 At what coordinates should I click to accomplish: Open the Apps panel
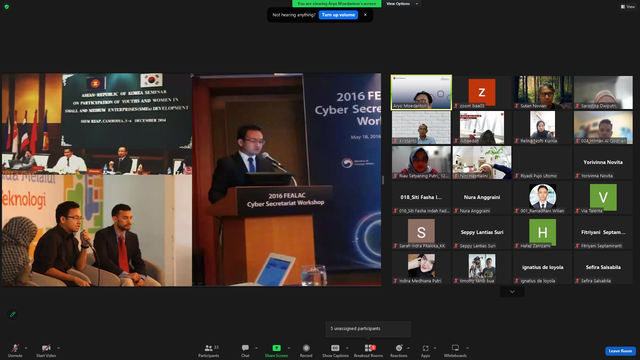pos(425,350)
